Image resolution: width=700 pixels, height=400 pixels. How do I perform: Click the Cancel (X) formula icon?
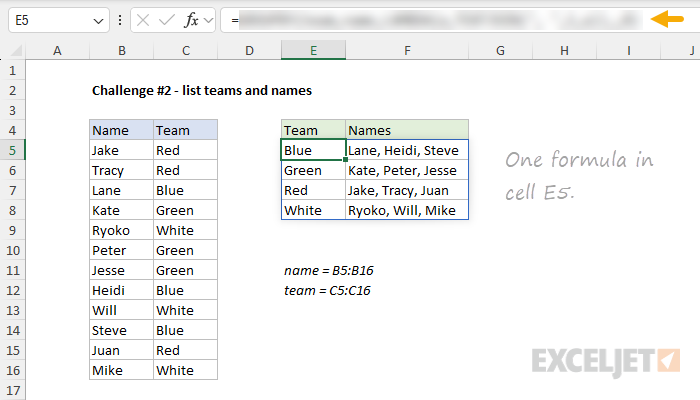pyautogui.click(x=143, y=20)
